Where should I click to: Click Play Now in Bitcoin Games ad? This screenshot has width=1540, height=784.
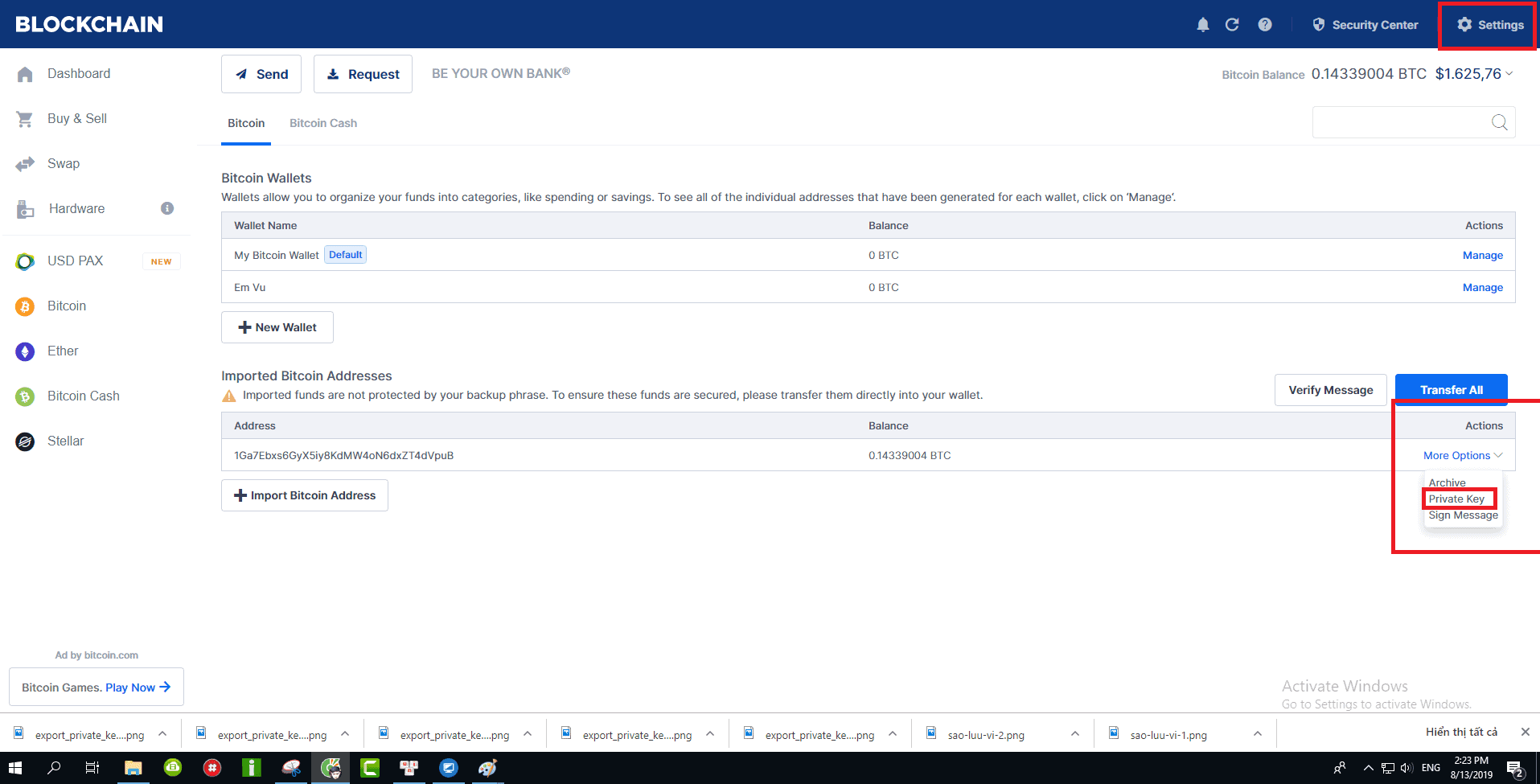[x=138, y=688]
